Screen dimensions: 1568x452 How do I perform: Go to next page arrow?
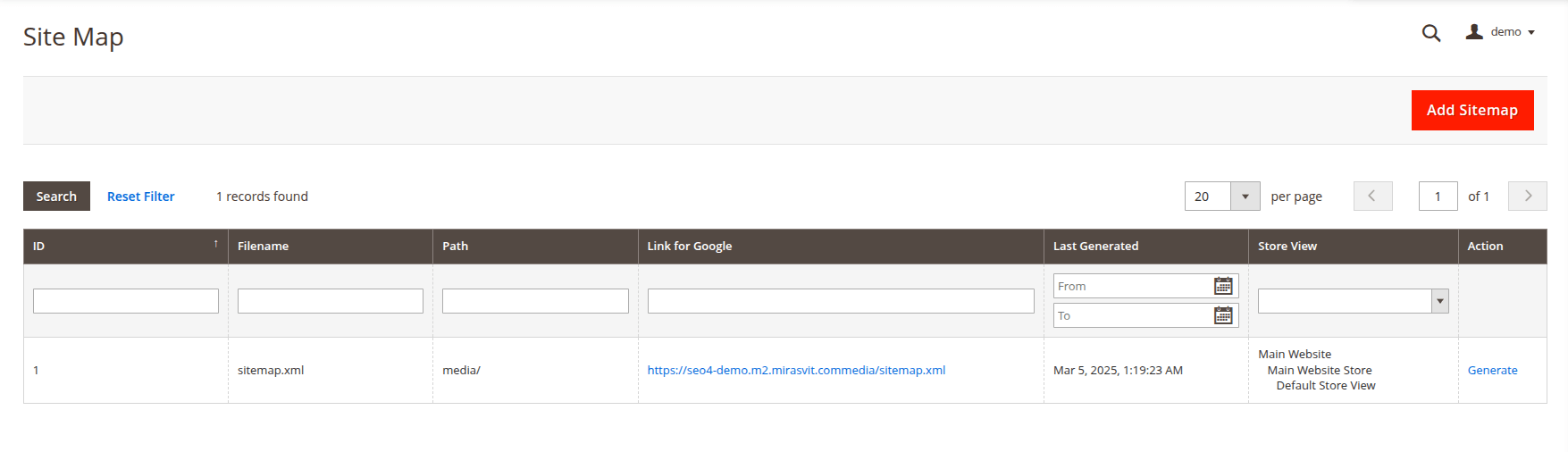pos(1528,196)
